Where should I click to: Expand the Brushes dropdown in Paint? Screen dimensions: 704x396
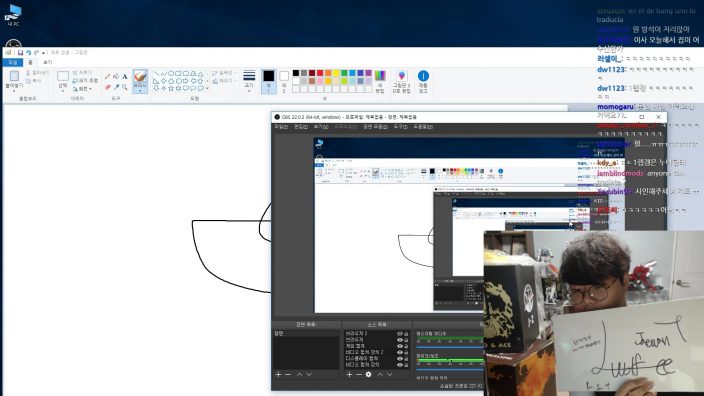[x=140, y=91]
